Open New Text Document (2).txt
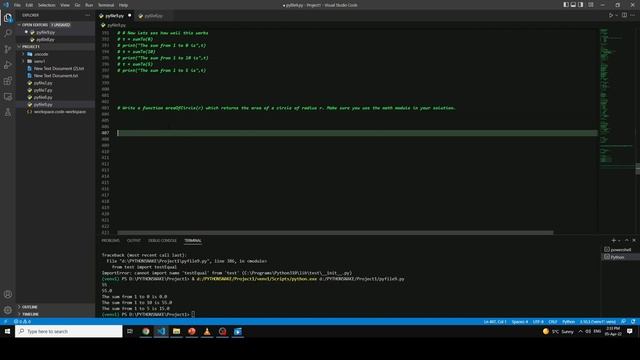Viewport: 640px width, 360px height. click(58, 69)
